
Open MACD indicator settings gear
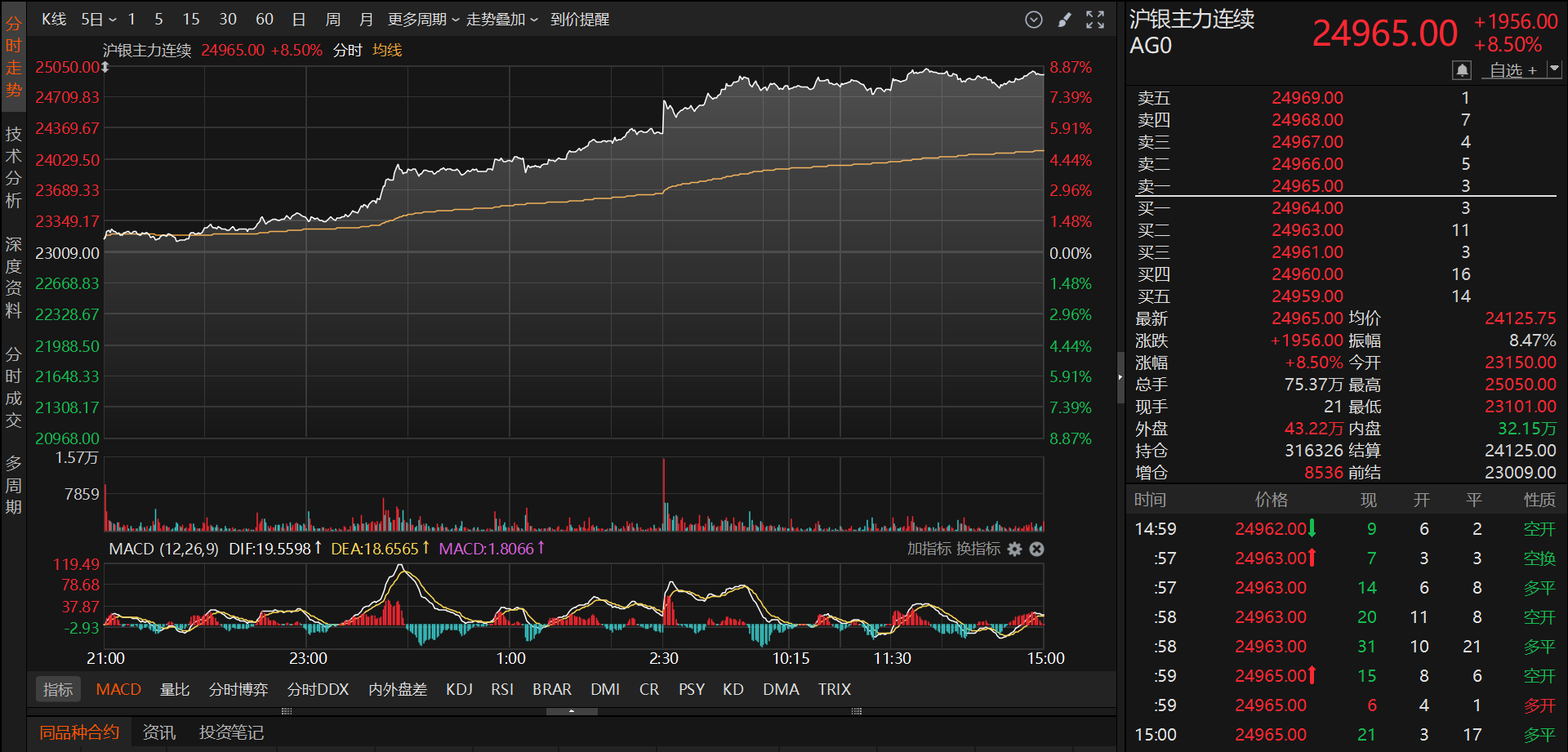click(x=1014, y=550)
